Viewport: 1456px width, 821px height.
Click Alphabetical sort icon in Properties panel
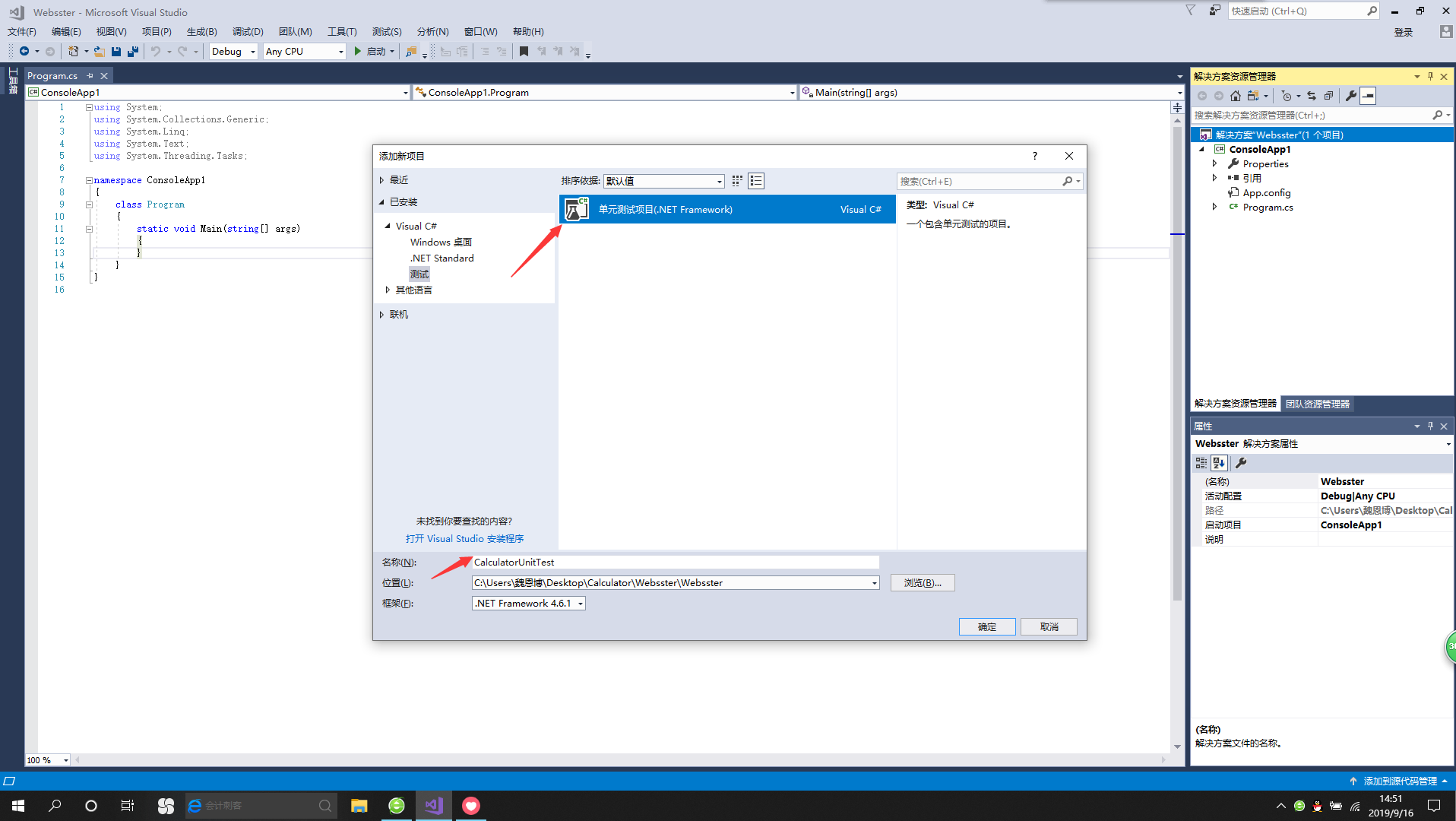[x=1219, y=462]
